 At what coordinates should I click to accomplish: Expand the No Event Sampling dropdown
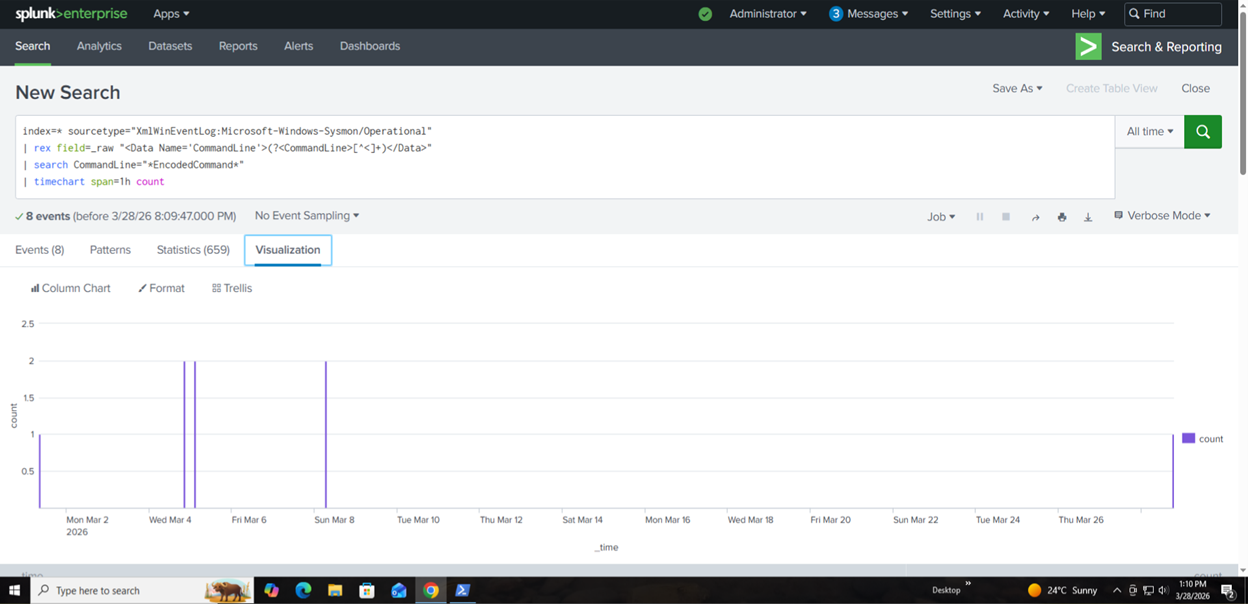point(306,216)
